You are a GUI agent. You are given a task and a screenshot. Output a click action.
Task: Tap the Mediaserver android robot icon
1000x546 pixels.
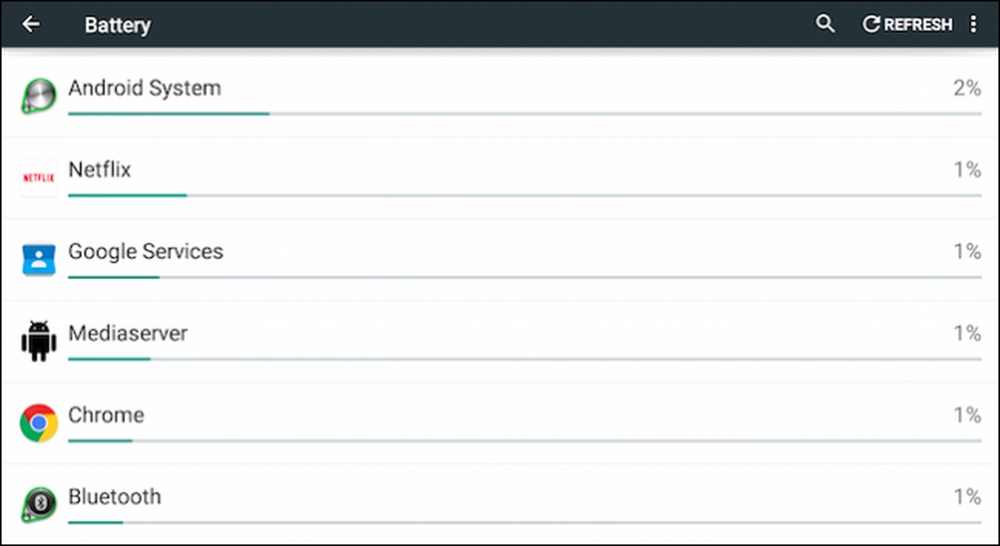pos(39,341)
